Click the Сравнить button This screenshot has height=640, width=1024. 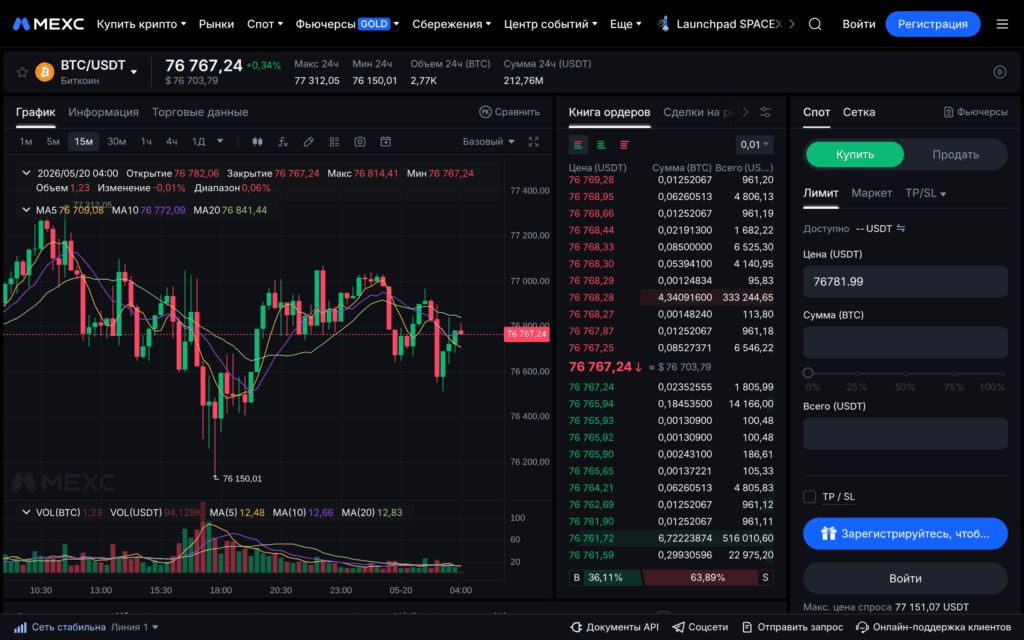tap(509, 112)
